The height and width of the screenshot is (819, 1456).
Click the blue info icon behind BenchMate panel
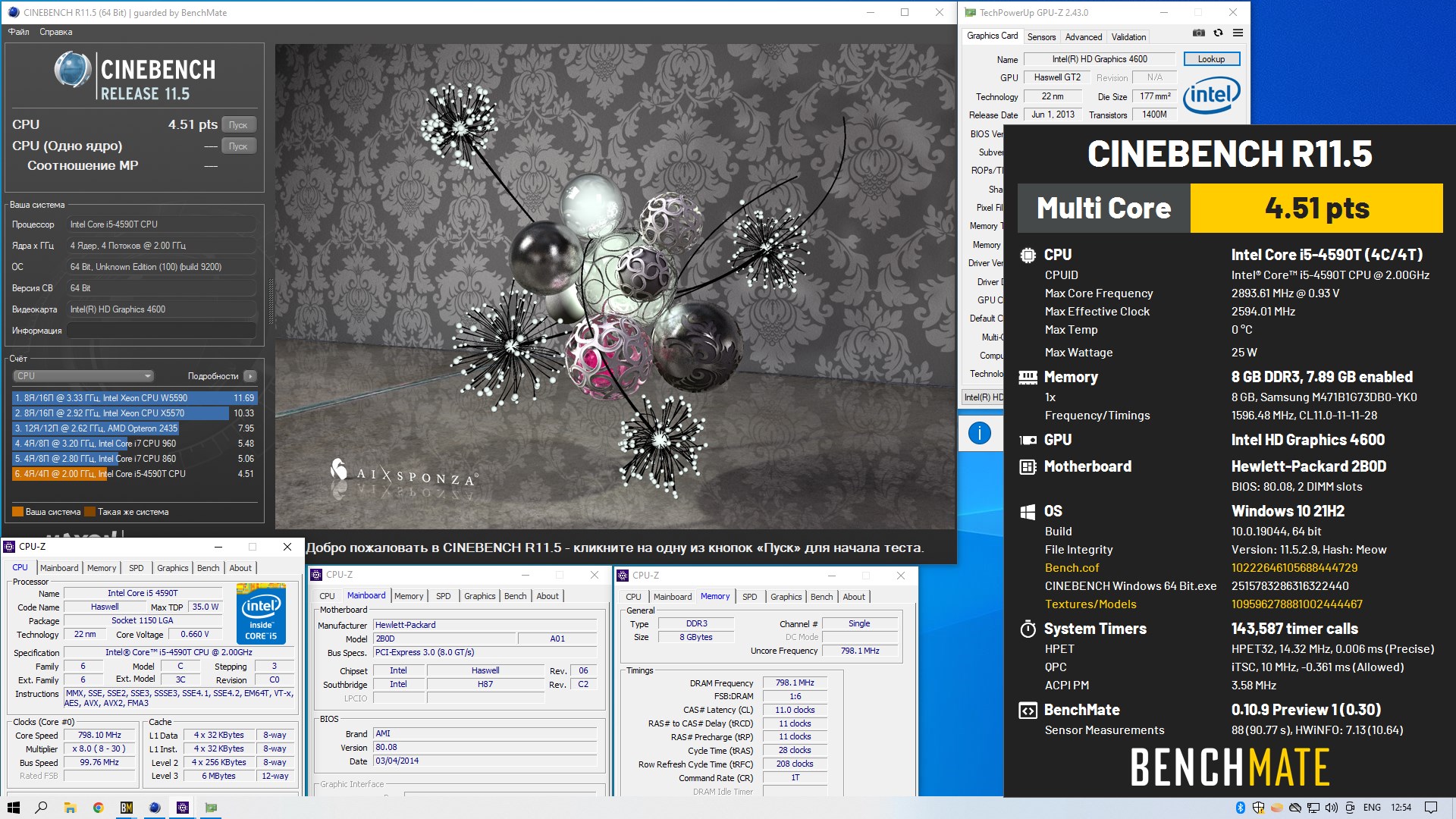(980, 433)
